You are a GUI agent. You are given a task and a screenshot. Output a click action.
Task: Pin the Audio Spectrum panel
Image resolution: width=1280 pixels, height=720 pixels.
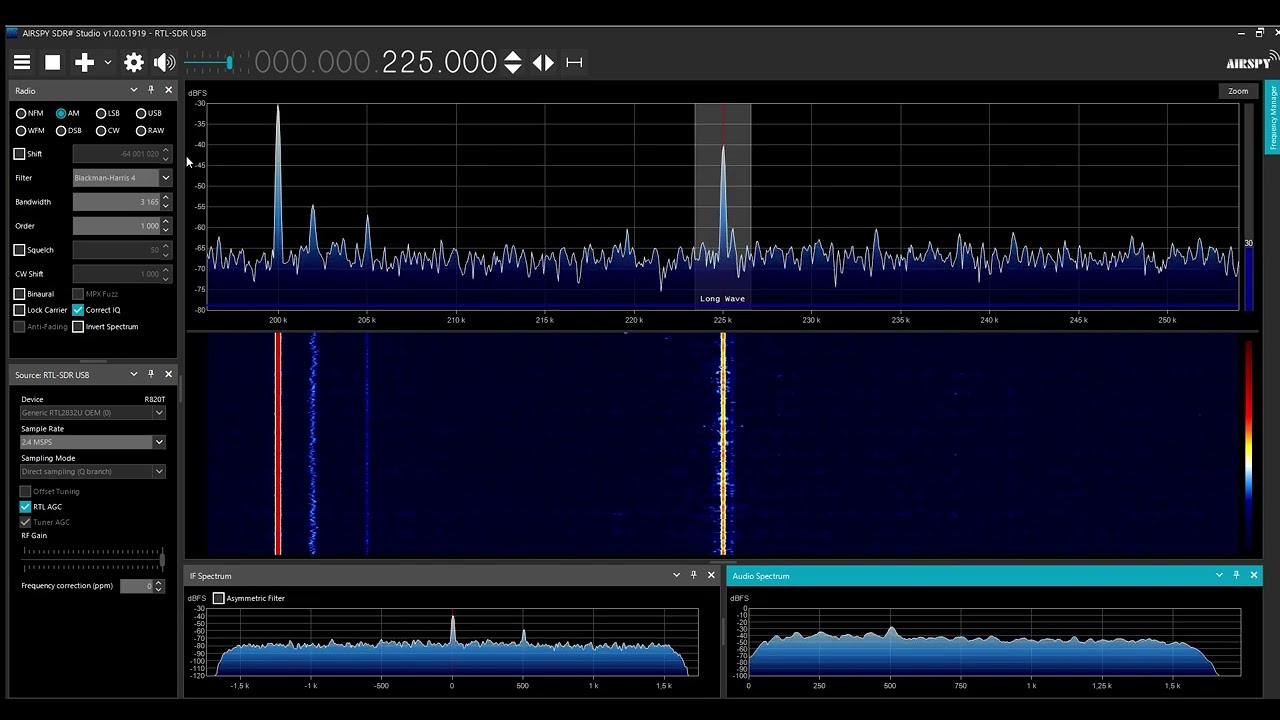pos(1236,575)
